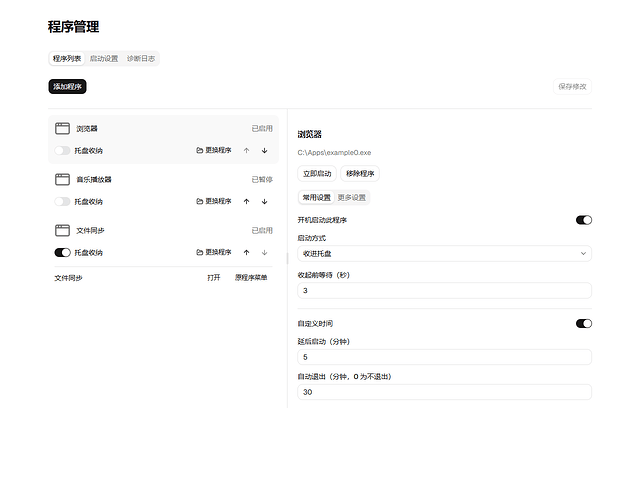Click 更换程序 for 音乐播放器
The width and height of the screenshot is (640, 500).
(214, 201)
